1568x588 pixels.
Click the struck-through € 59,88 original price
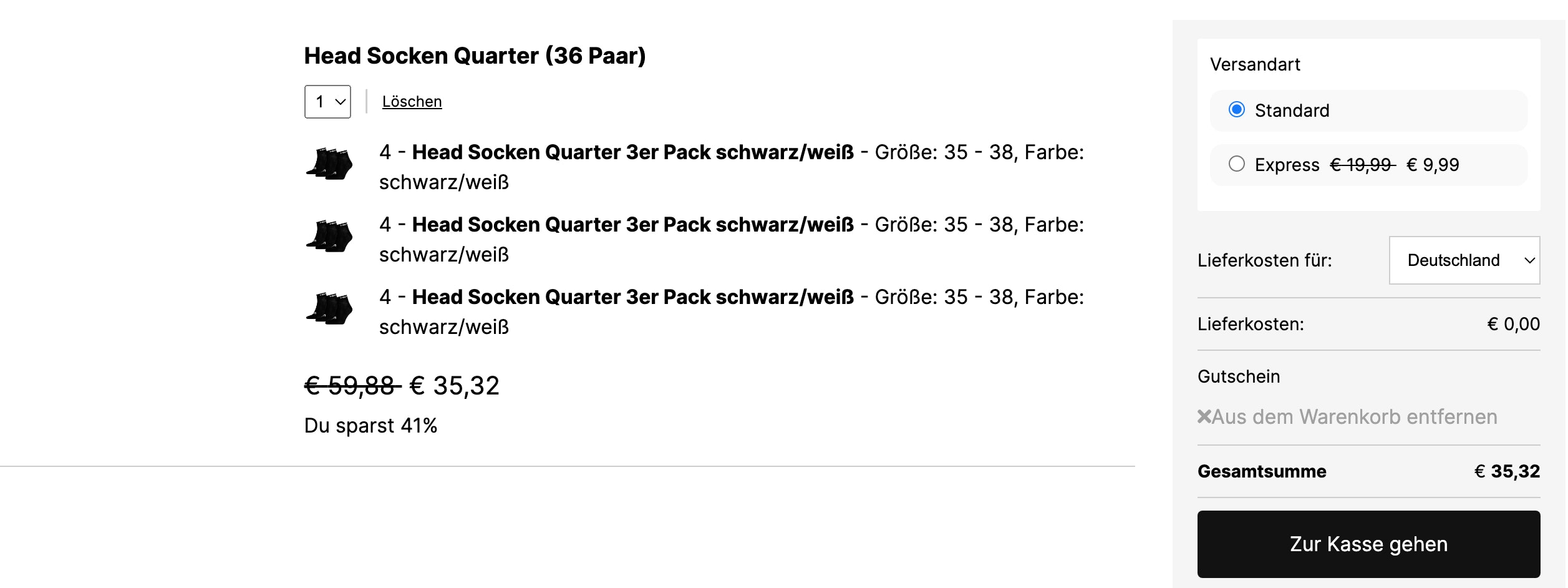[352, 386]
